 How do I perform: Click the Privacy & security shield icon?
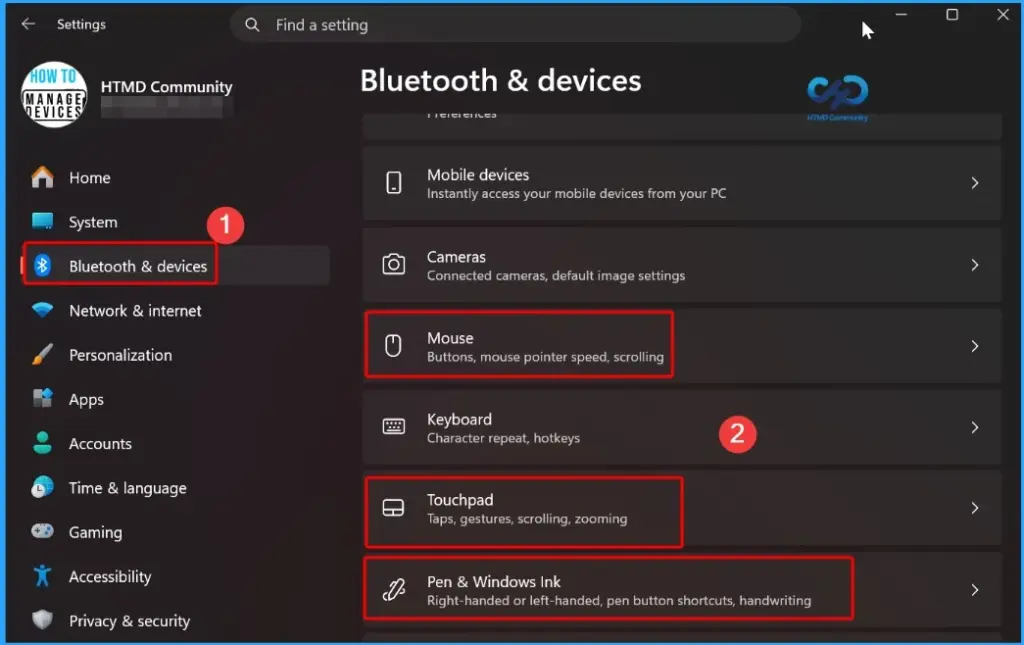tap(42, 620)
